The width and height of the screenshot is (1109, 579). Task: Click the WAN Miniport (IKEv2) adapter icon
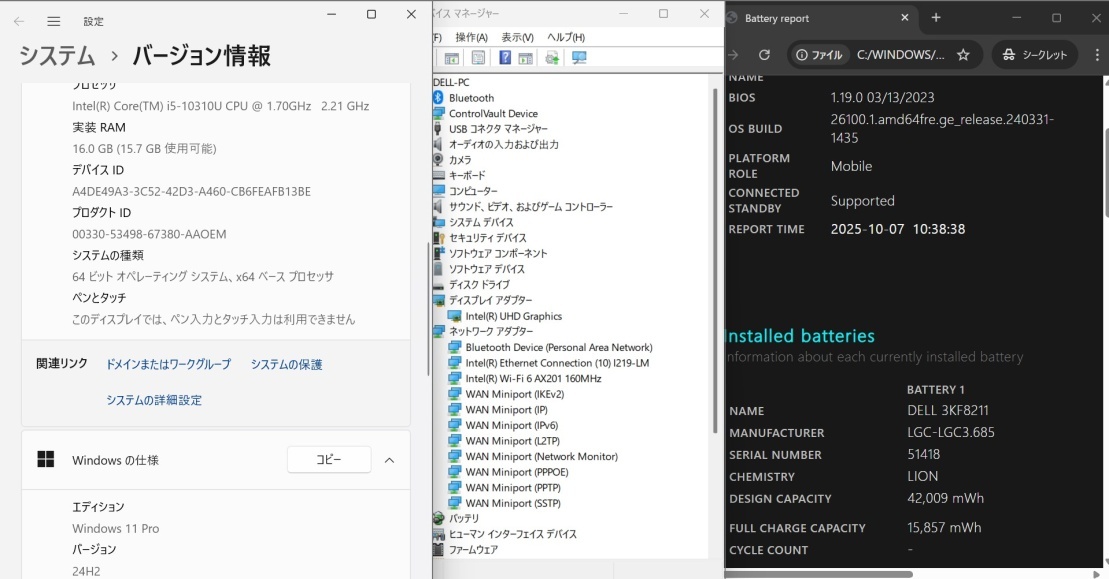coord(454,394)
